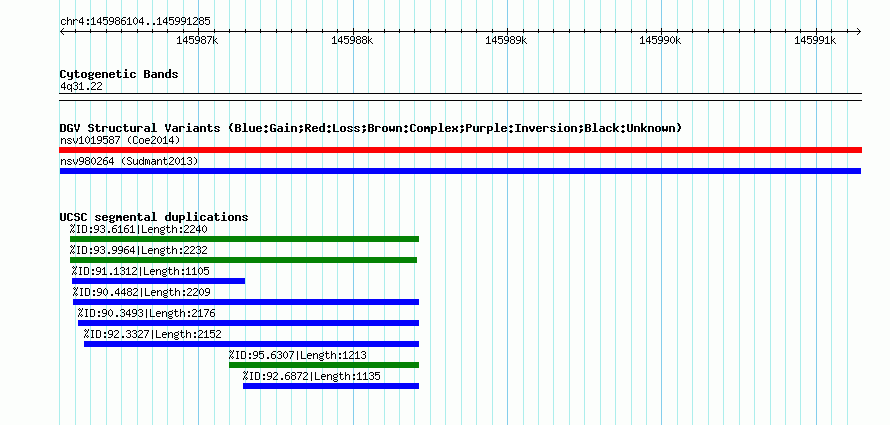Select blue duplication bar with length 2176
This screenshot has width=890, height=425.
click(x=248, y=323)
